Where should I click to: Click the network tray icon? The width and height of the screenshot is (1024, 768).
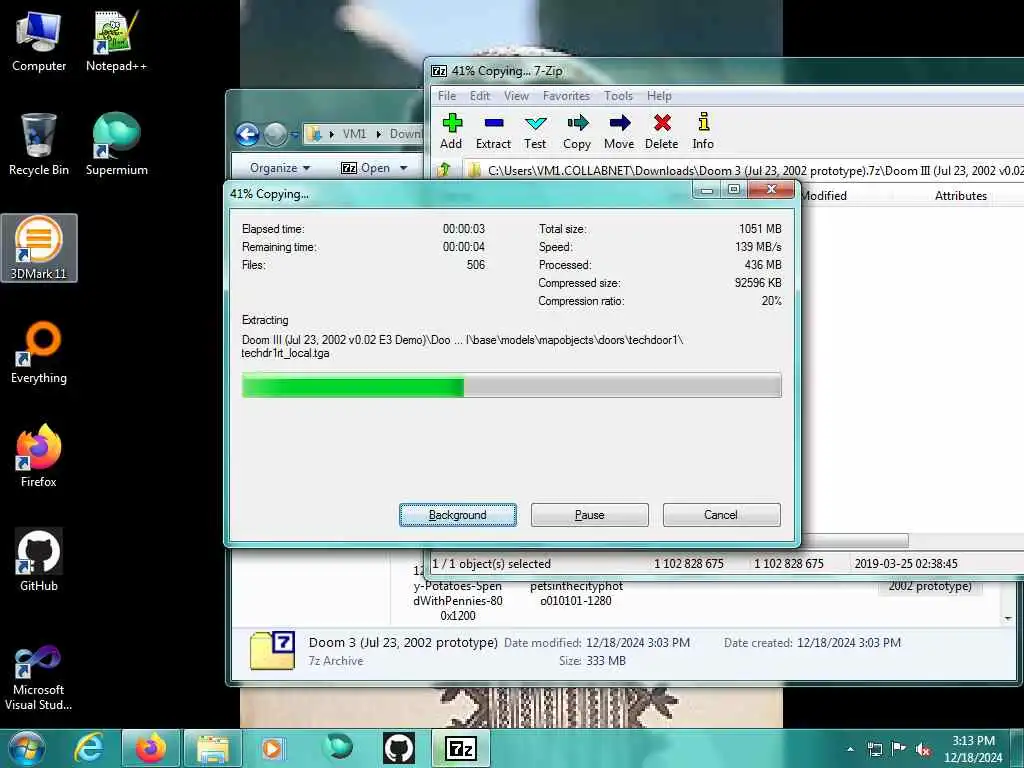coord(874,750)
